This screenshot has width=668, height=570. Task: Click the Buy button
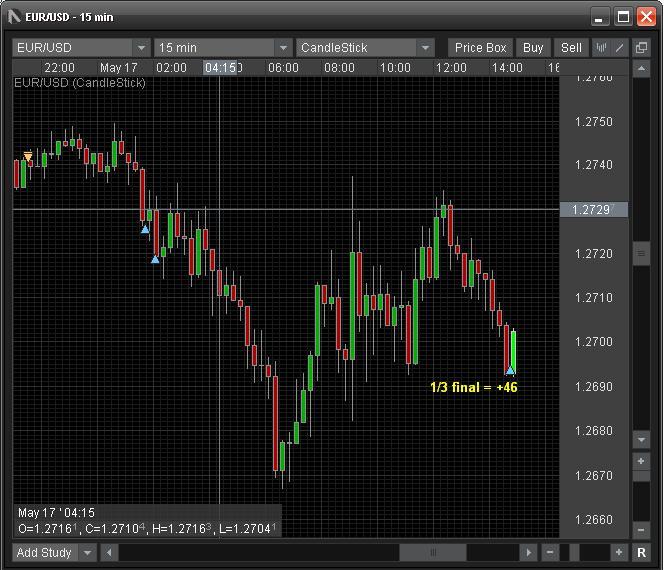tap(533, 47)
